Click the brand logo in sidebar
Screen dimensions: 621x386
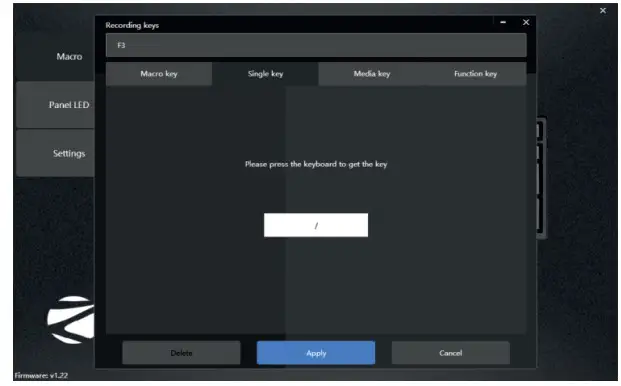click(x=71, y=320)
